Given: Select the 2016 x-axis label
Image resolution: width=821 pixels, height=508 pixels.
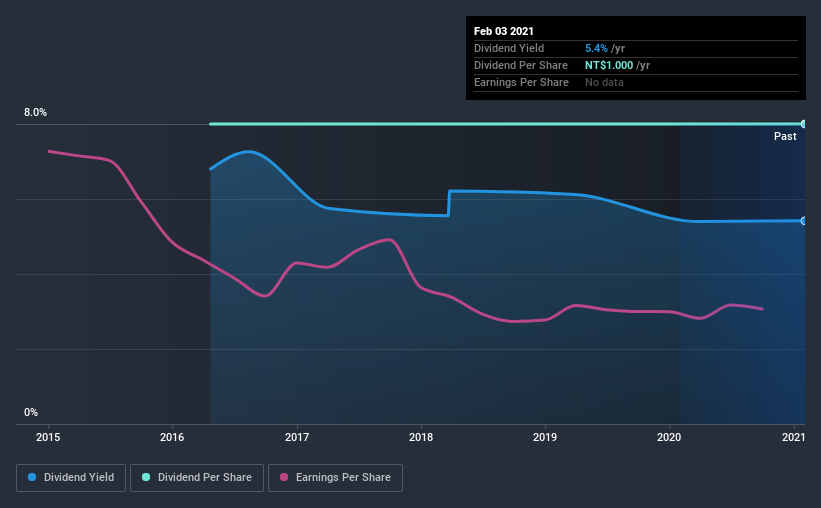Looking at the screenshot, I should click(172, 437).
